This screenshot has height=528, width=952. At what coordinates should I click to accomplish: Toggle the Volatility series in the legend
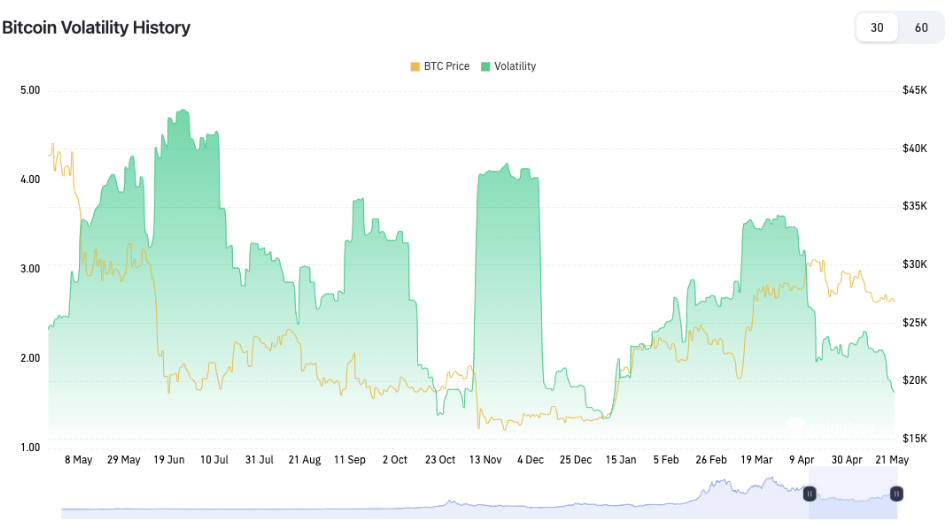click(509, 66)
